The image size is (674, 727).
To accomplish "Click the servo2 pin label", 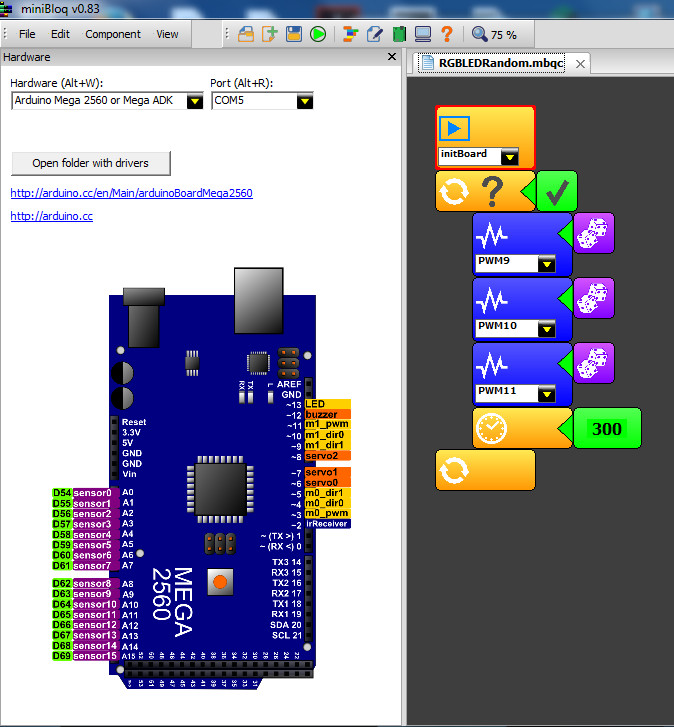I will tap(327, 456).
